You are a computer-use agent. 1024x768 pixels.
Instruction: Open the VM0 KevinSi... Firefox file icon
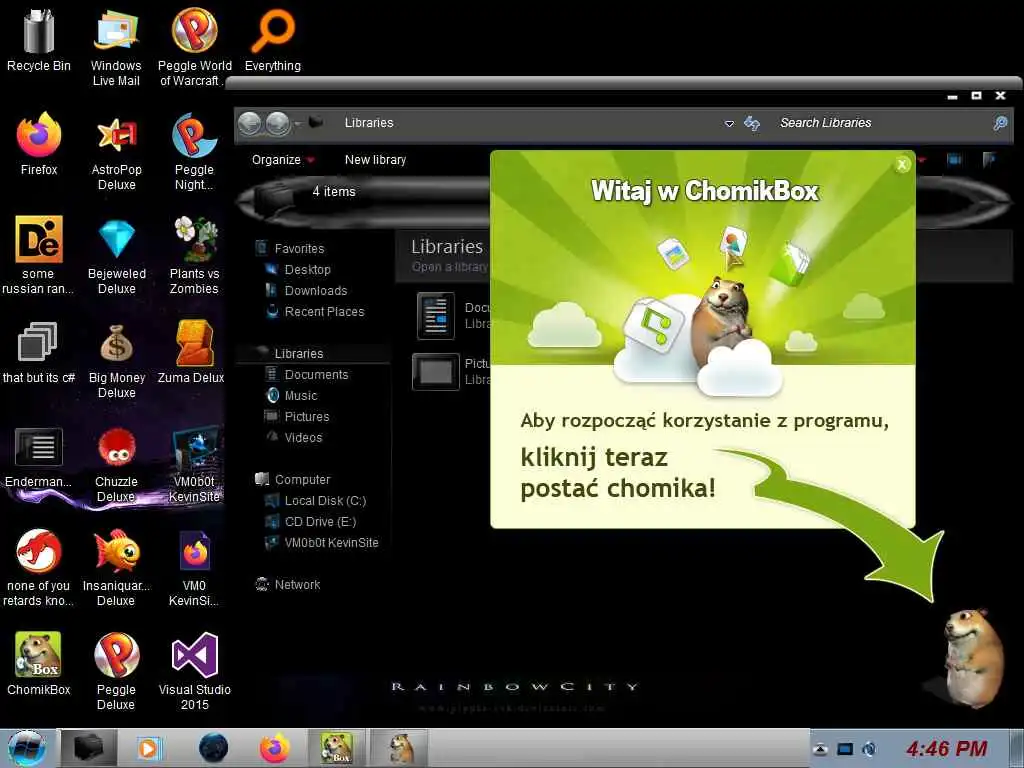(195, 567)
